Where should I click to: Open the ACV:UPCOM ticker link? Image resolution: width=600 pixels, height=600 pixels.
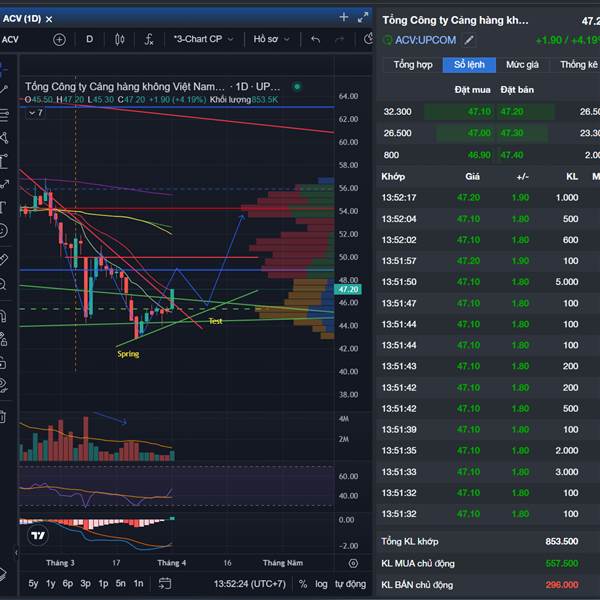point(425,40)
